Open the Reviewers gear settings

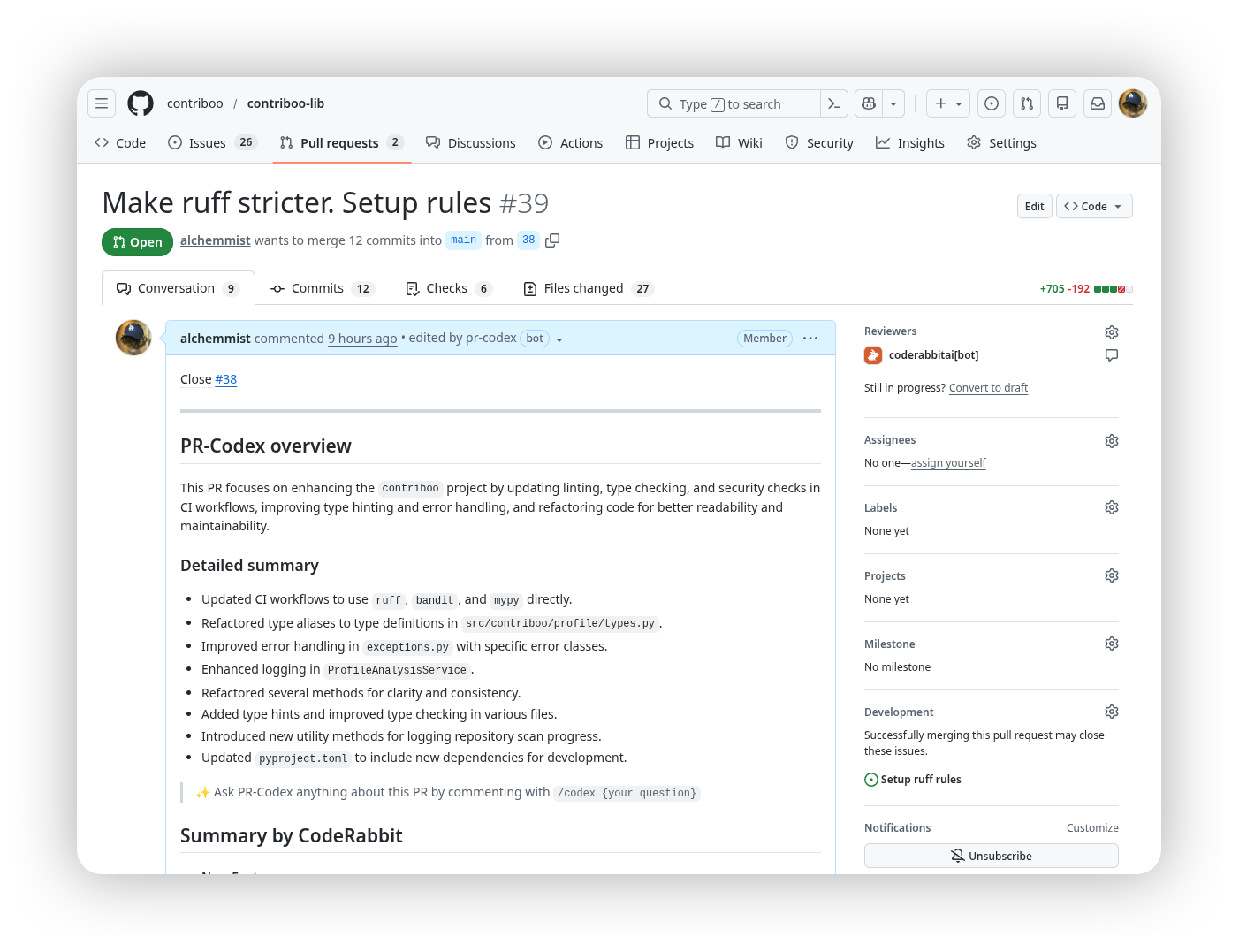(1112, 332)
